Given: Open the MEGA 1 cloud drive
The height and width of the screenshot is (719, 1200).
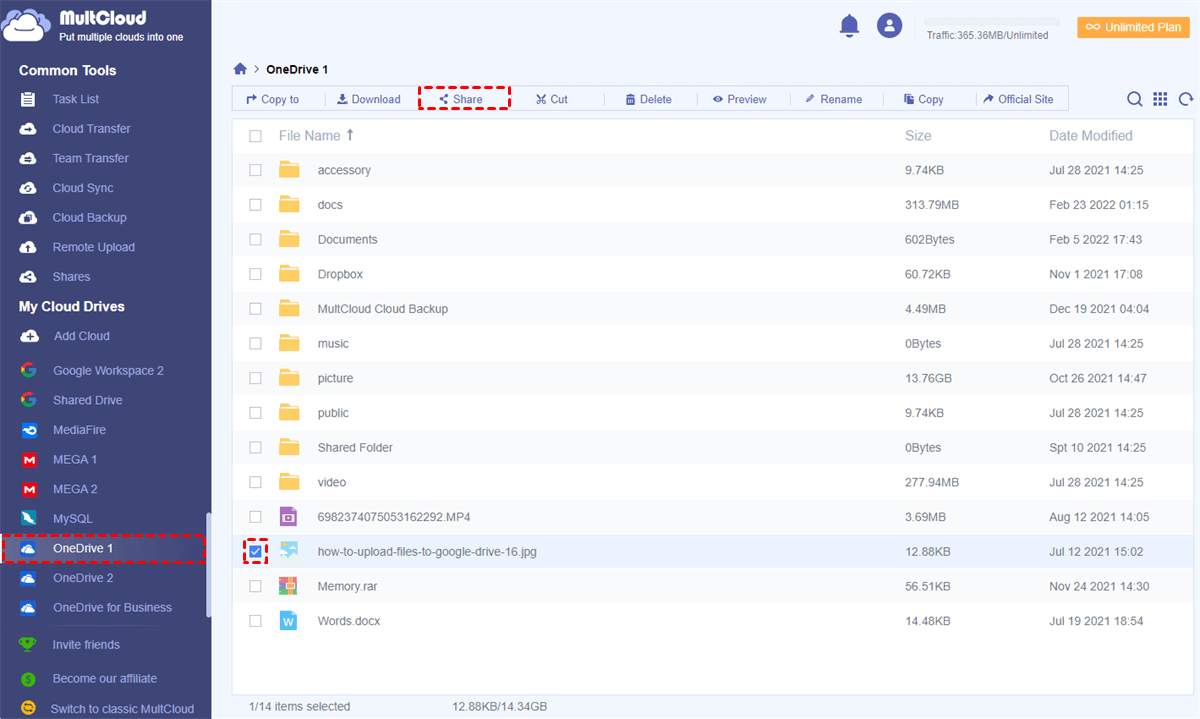Looking at the screenshot, I should [74, 460].
